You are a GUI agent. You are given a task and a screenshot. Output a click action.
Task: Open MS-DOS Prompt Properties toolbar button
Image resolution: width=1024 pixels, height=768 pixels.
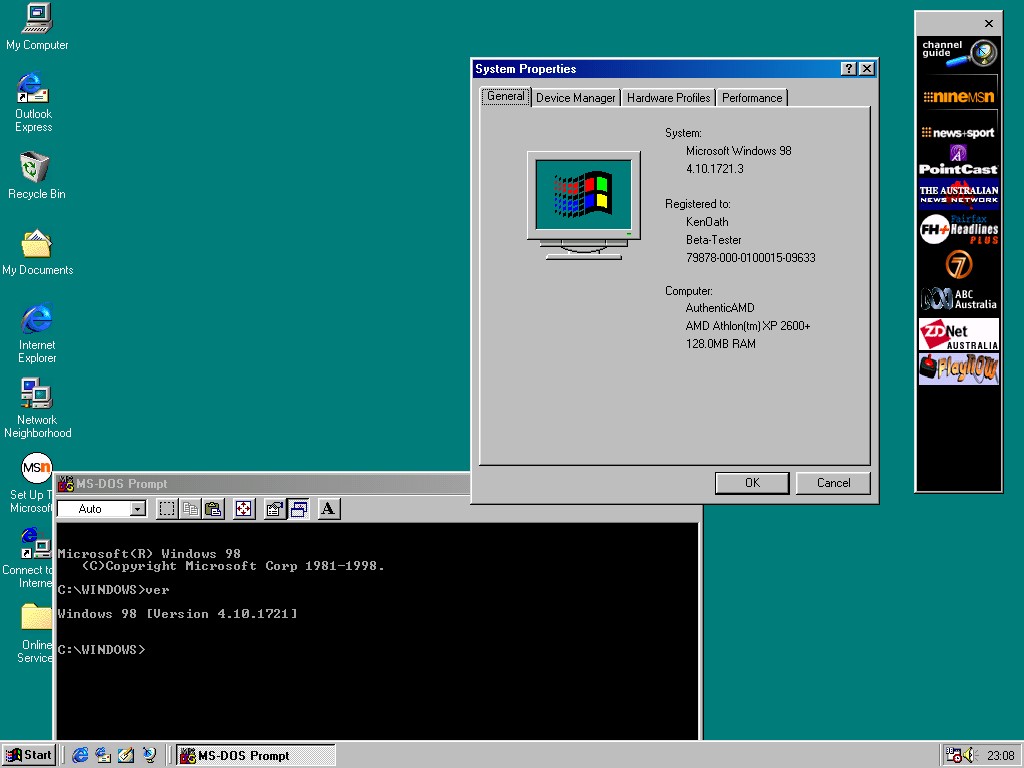point(275,509)
